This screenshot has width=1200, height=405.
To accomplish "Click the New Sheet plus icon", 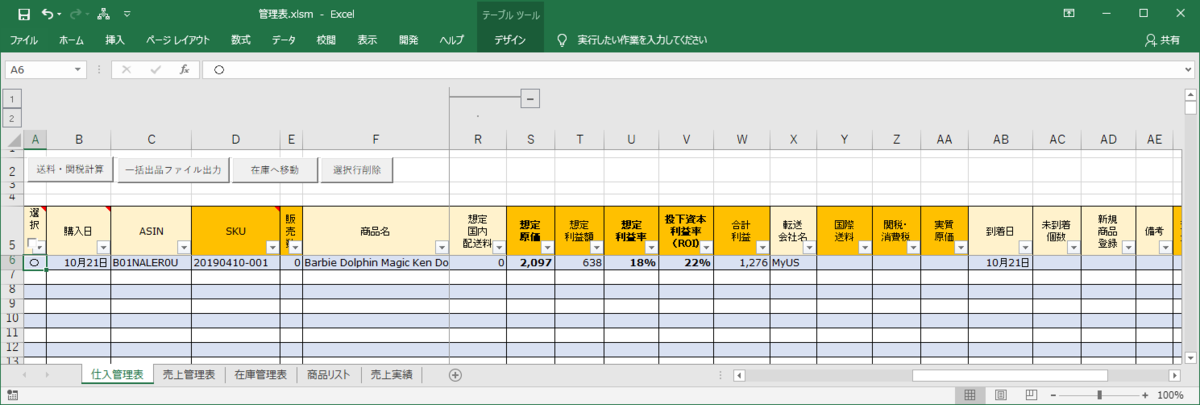I will (x=455, y=375).
